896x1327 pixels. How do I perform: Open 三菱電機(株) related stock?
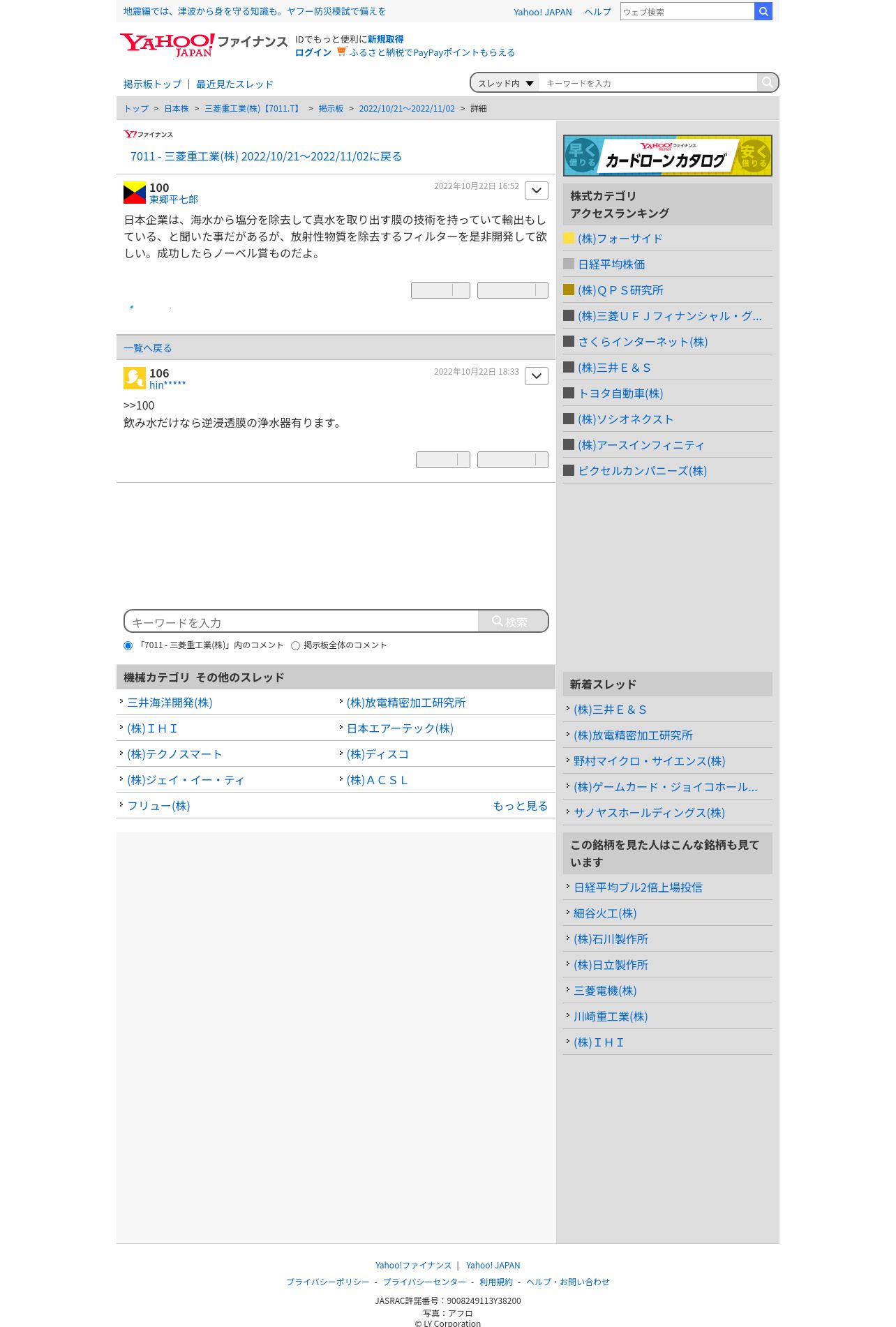pos(605,991)
